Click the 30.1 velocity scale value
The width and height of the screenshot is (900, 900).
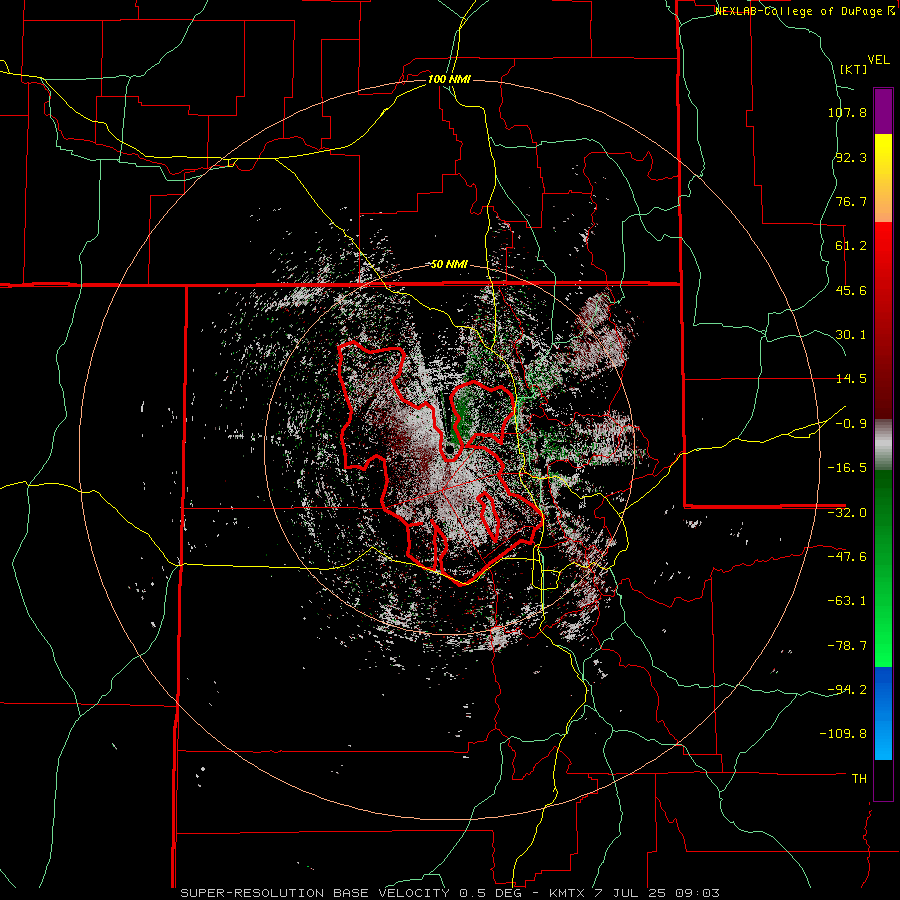pos(851,335)
